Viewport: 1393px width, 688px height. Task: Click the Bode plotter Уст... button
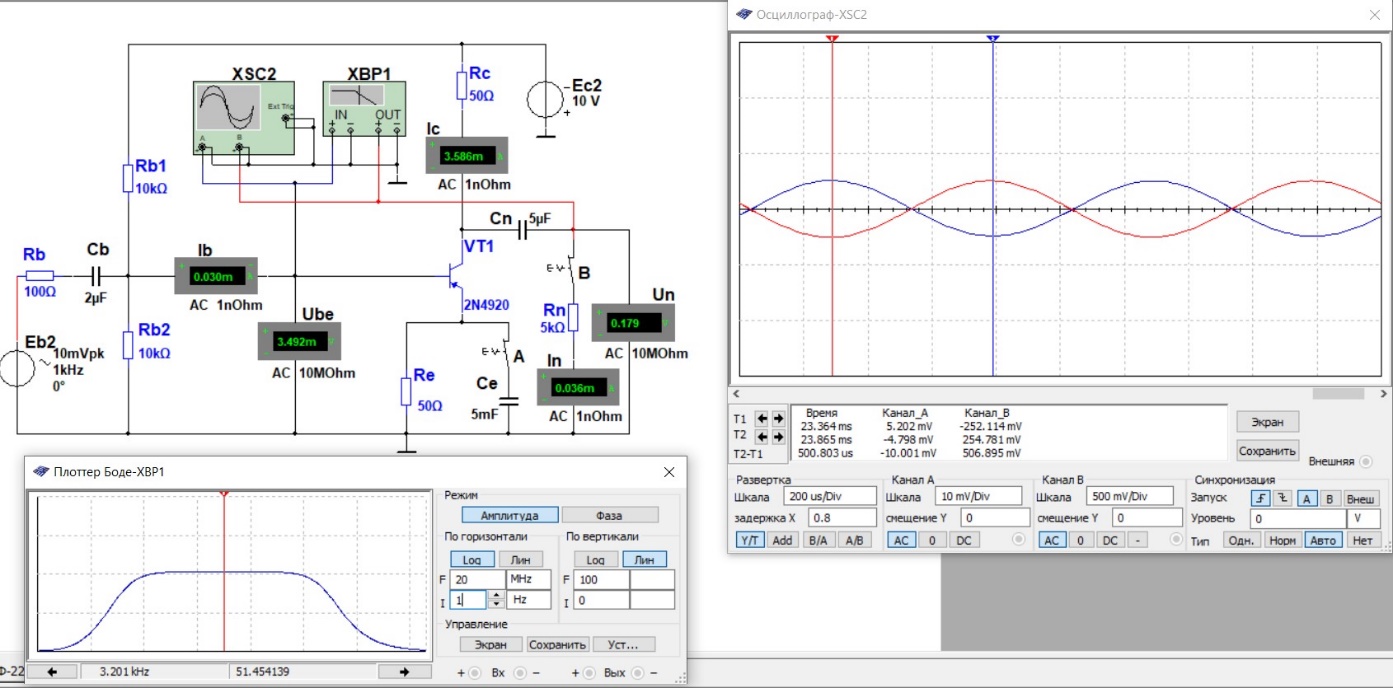tap(624, 644)
